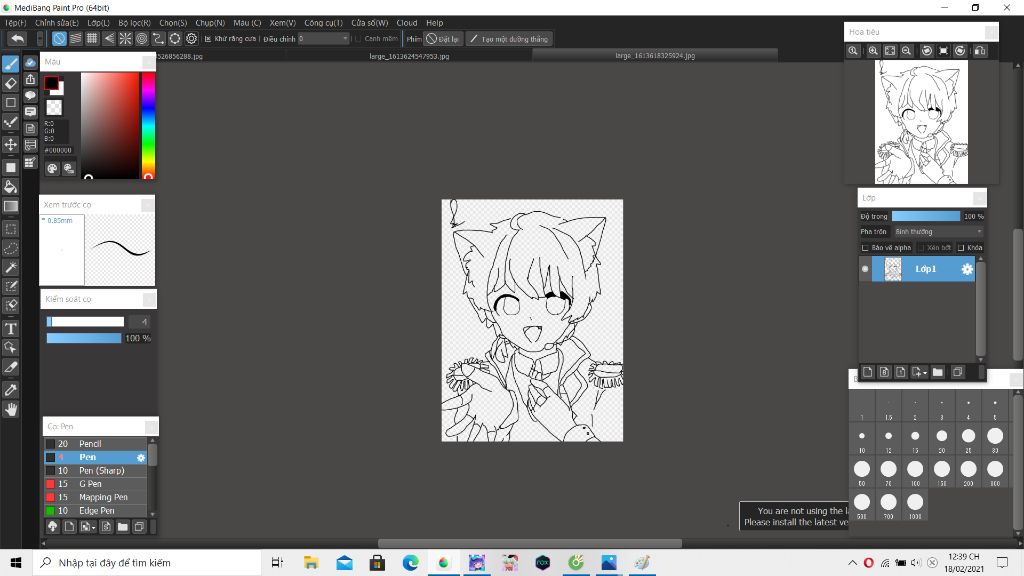Screen dimensions: 1024x576
Task: Enable the Bảo vệ alpha checkbox
Action: click(865, 248)
